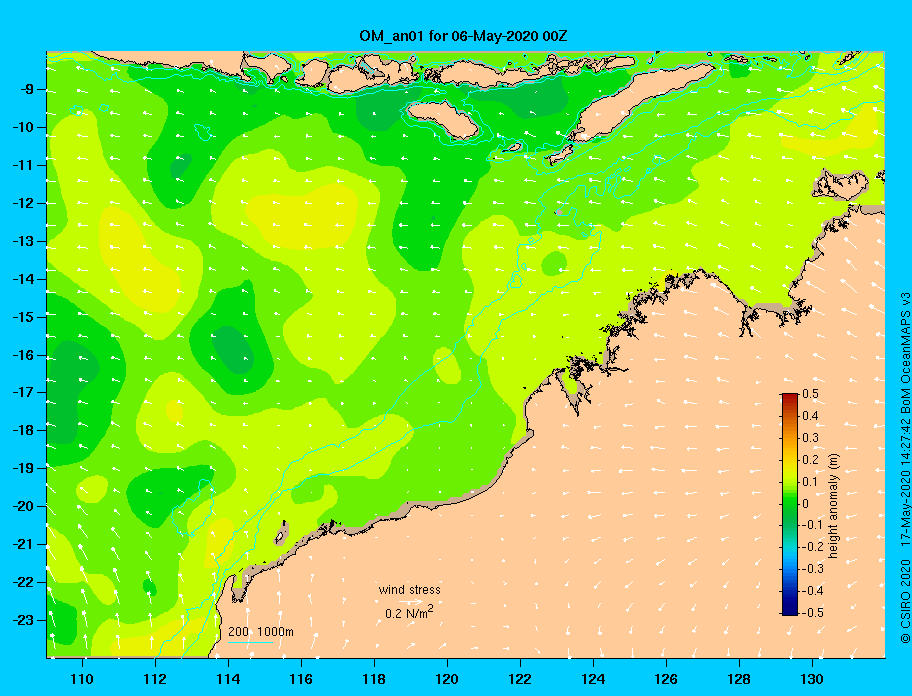912x696 pixels.
Task: Click colorbar value 0.4
Action: tap(810, 416)
